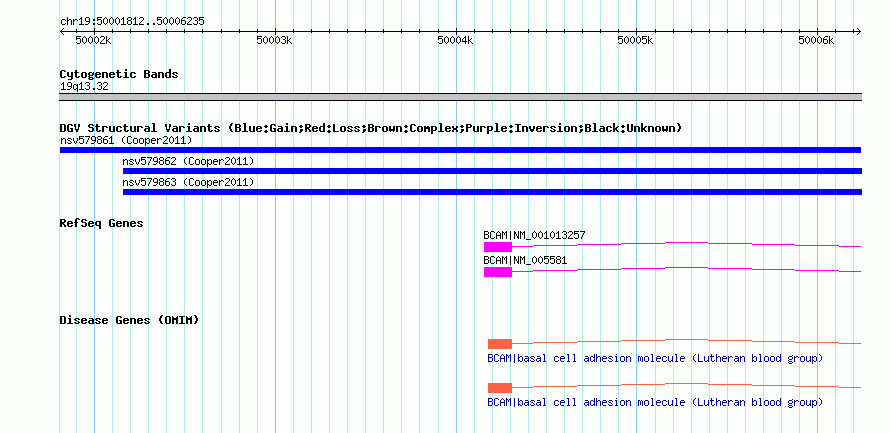Screen dimensions: 890x433
Task: Click the nsv579862 (Cooper2011) blue variant bar
Action: [x=492, y=171]
